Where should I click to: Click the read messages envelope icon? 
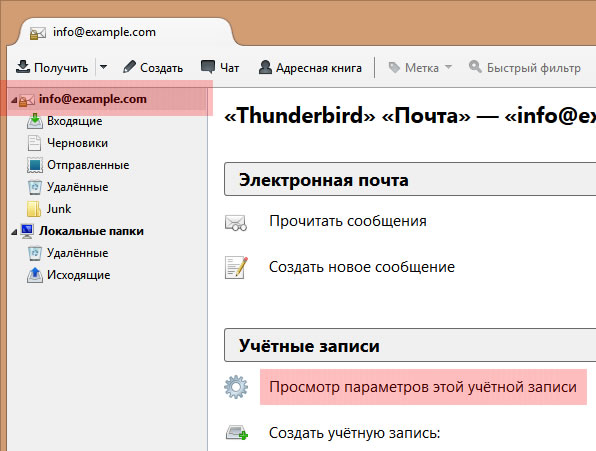point(236,223)
